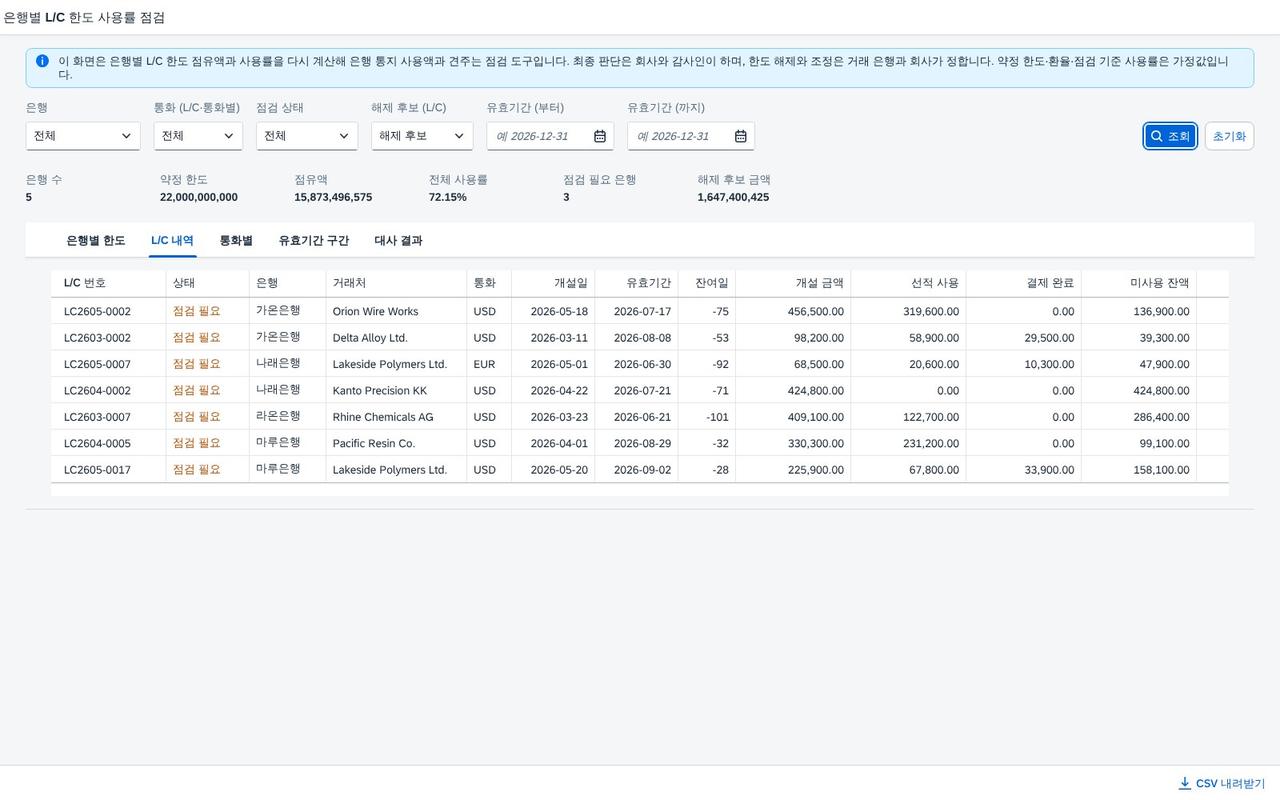Click the 라온은행 bank cell
The width and height of the screenshot is (1280, 800).
click(x=288, y=417)
